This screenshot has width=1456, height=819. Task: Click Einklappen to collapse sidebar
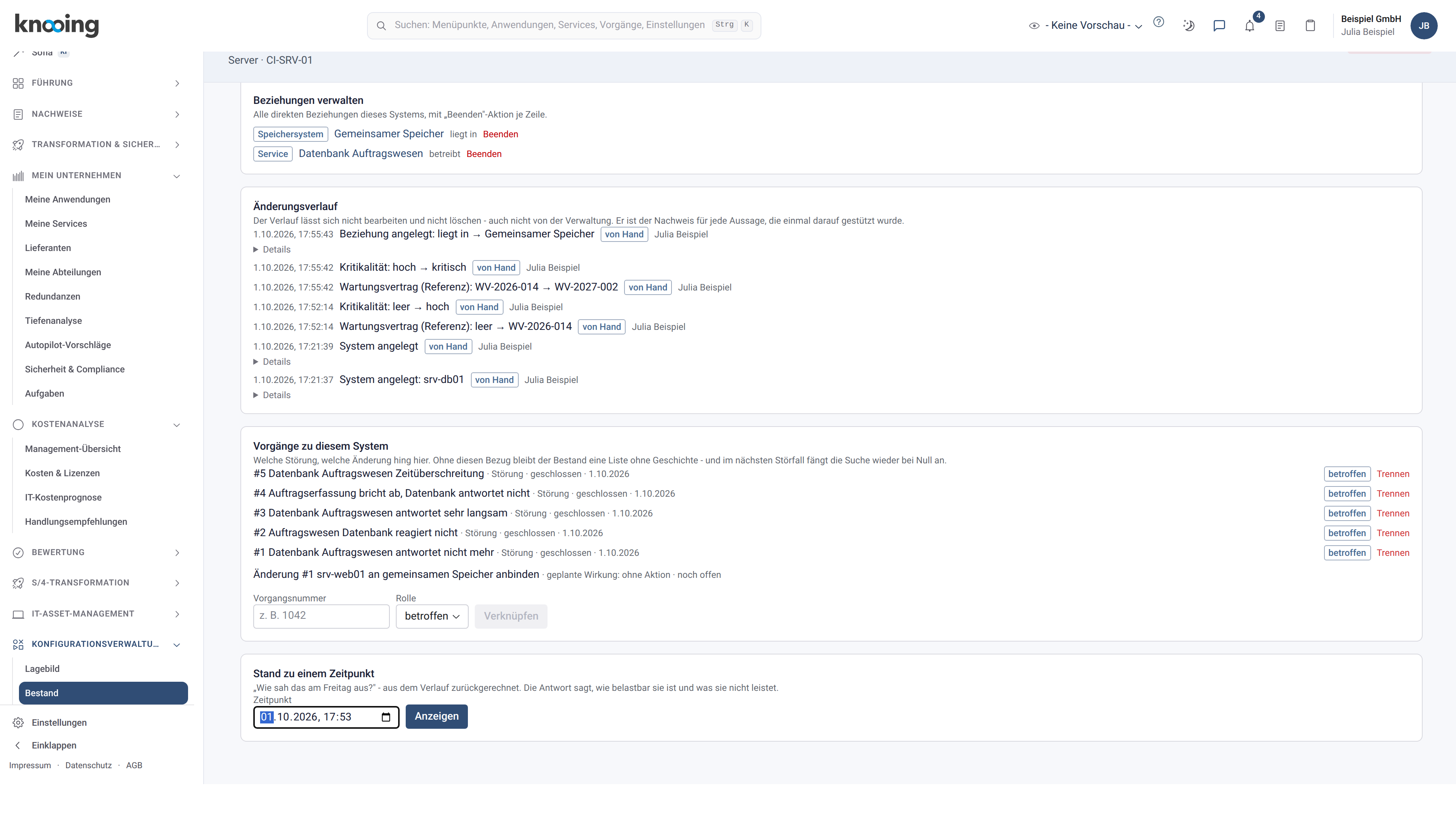[x=54, y=745]
